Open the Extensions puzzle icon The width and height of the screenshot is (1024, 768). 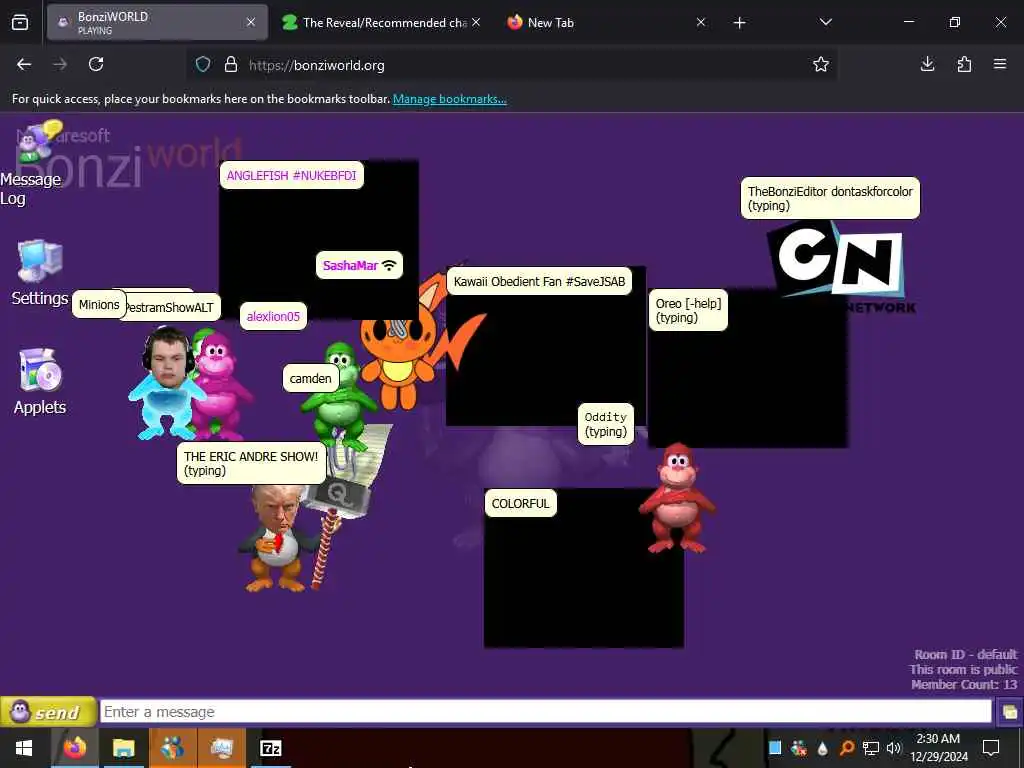(964, 64)
